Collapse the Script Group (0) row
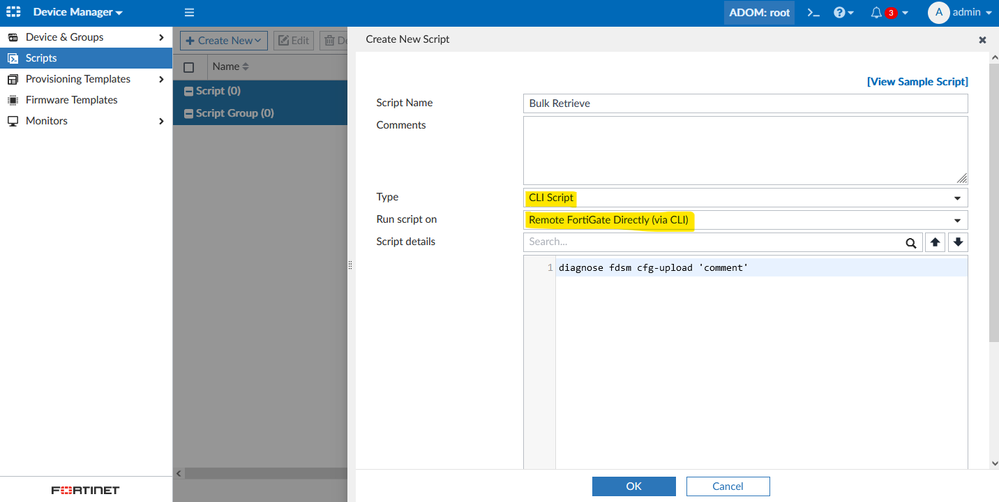Viewport: 999px width, 502px height. (x=189, y=113)
